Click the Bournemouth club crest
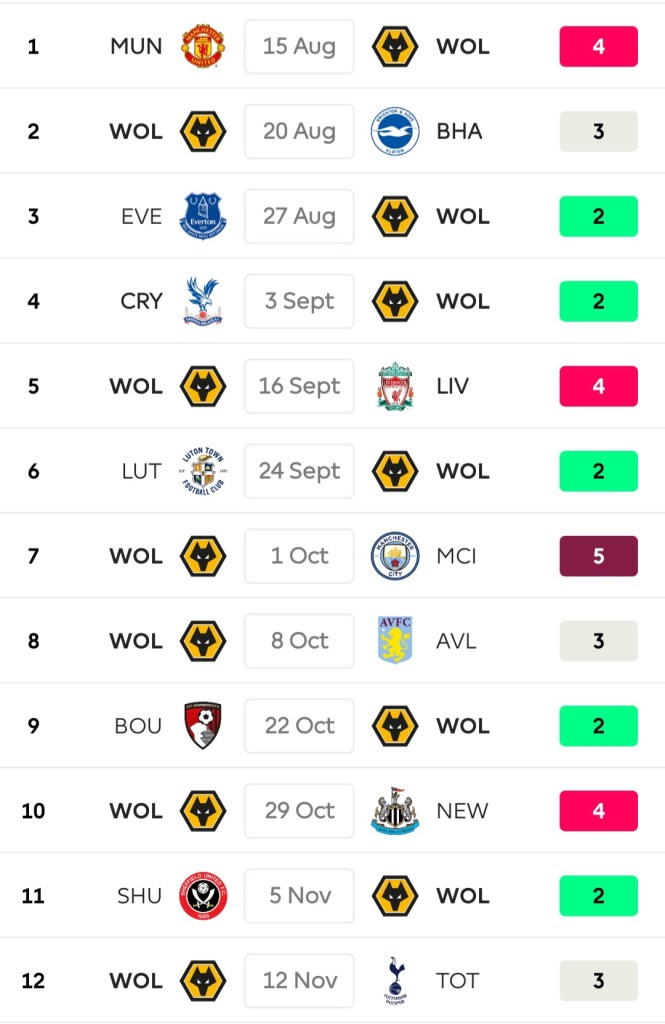The width and height of the screenshot is (665, 1024). [x=202, y=726]
